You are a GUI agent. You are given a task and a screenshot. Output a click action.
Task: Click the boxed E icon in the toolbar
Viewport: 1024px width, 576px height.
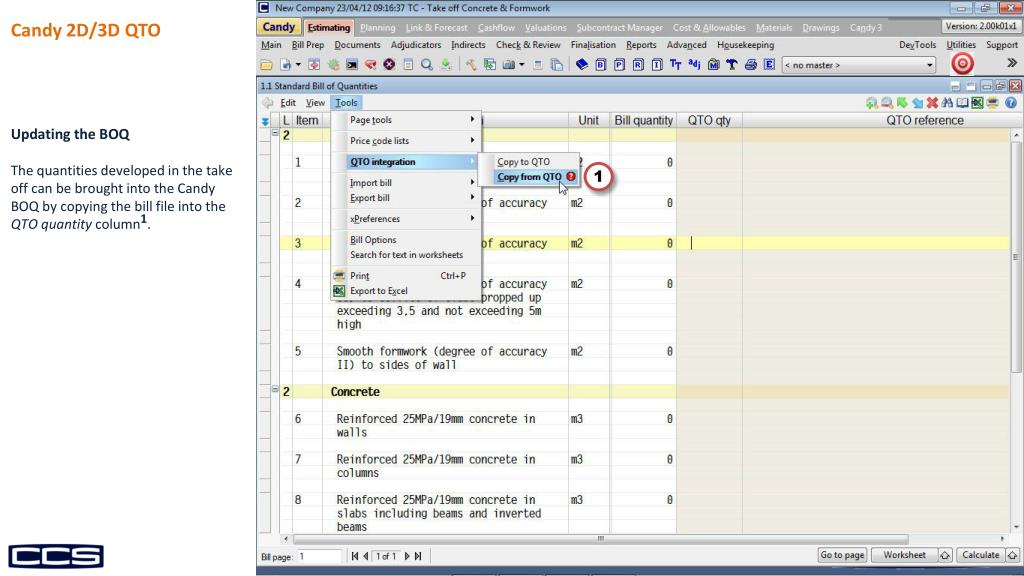click(769, 65)
